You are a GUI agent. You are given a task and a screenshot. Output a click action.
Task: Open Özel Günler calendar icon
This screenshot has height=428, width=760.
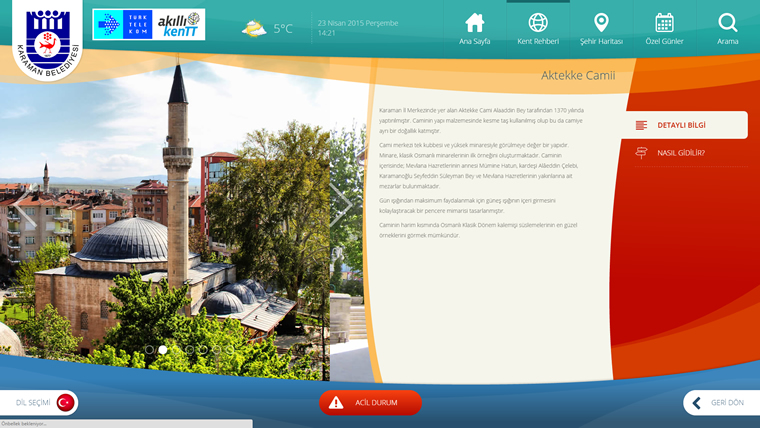click(x=664, y=23)
